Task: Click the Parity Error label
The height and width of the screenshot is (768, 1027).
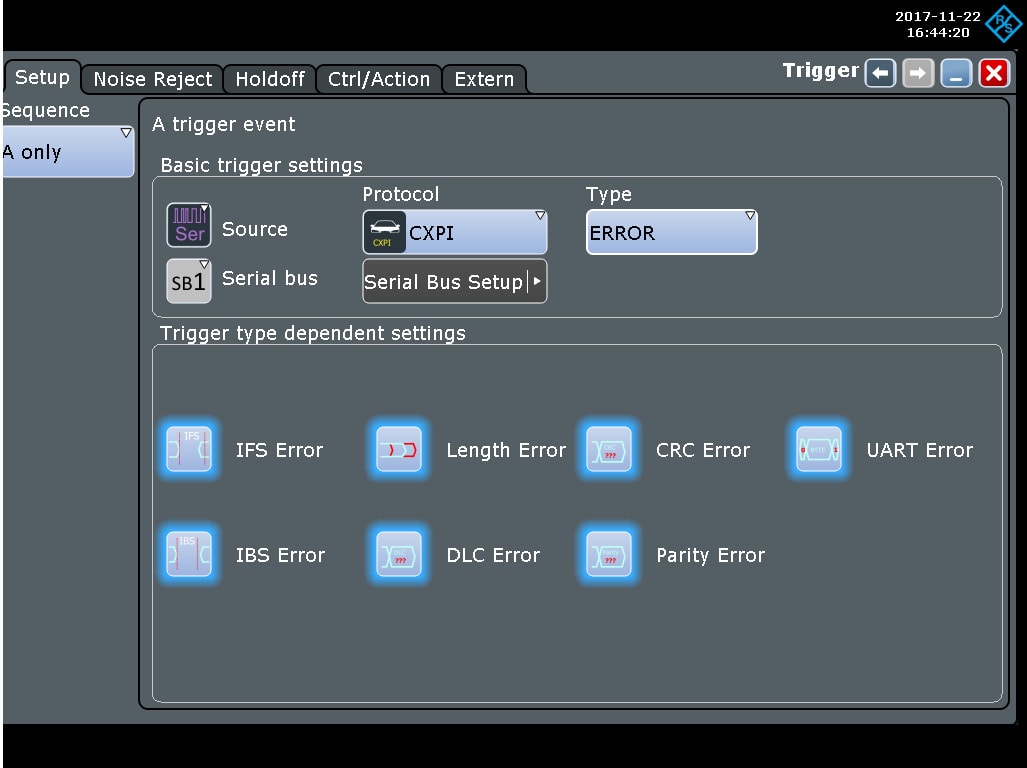Action: pyautogui.click(x=711, y=555)
